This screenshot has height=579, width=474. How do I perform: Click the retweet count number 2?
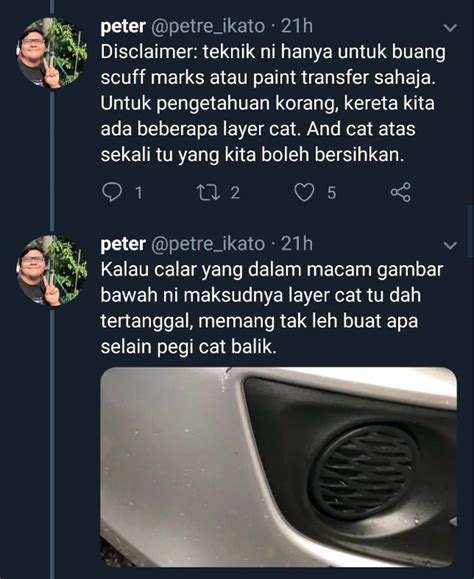[236, 193]
